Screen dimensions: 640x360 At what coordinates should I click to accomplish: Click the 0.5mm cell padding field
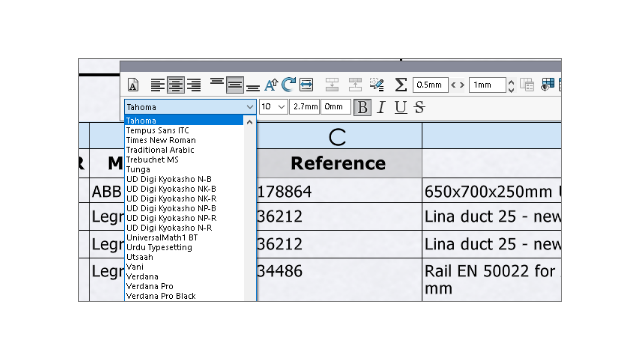430,85
